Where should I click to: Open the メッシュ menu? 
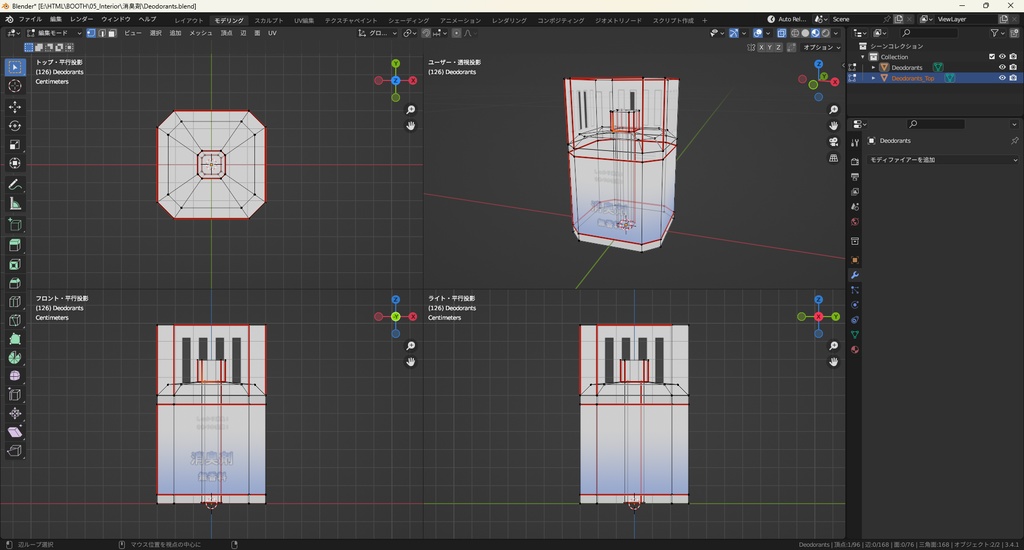tap(200, 33)
